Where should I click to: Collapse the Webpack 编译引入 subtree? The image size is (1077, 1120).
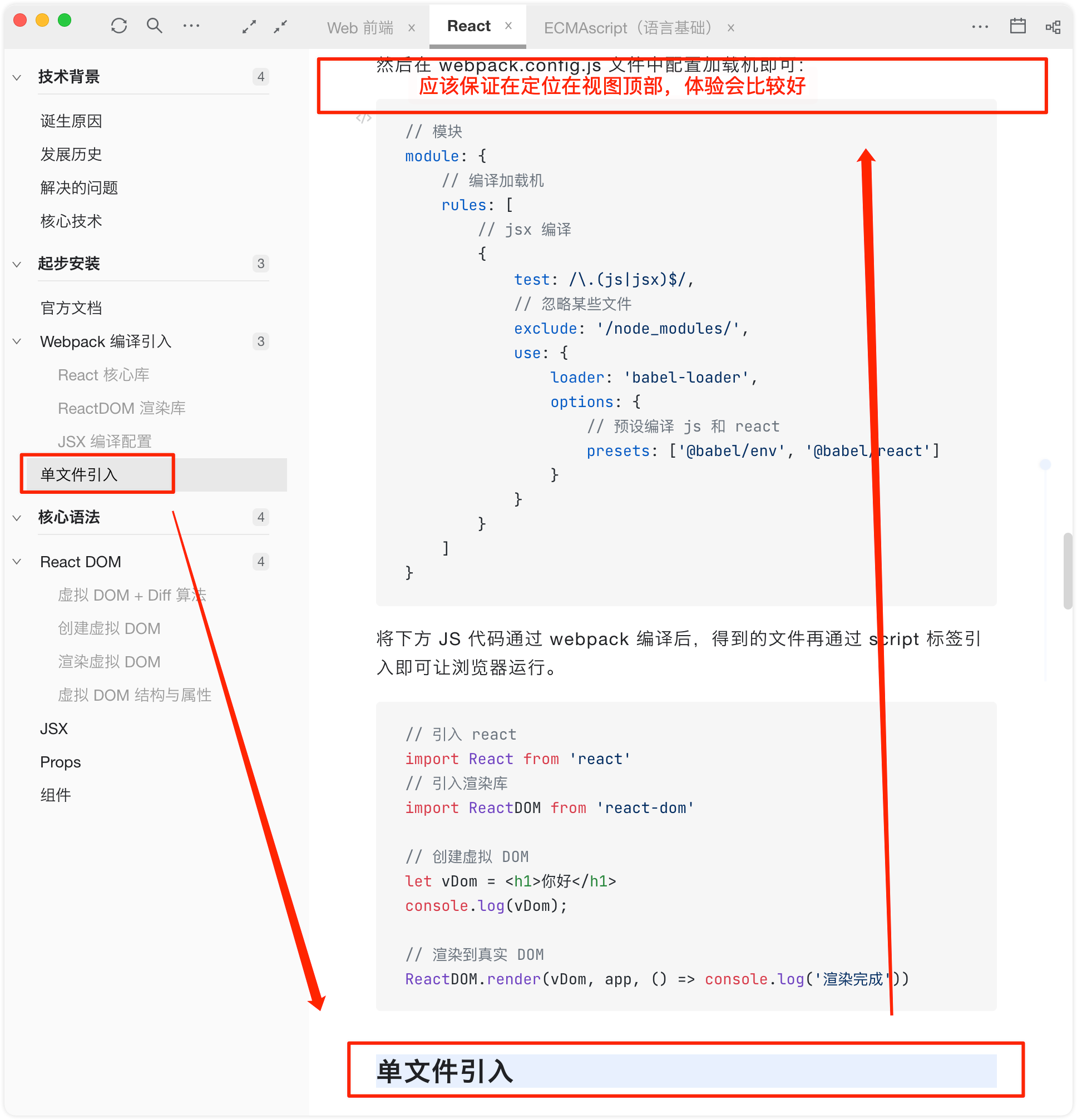17,341
